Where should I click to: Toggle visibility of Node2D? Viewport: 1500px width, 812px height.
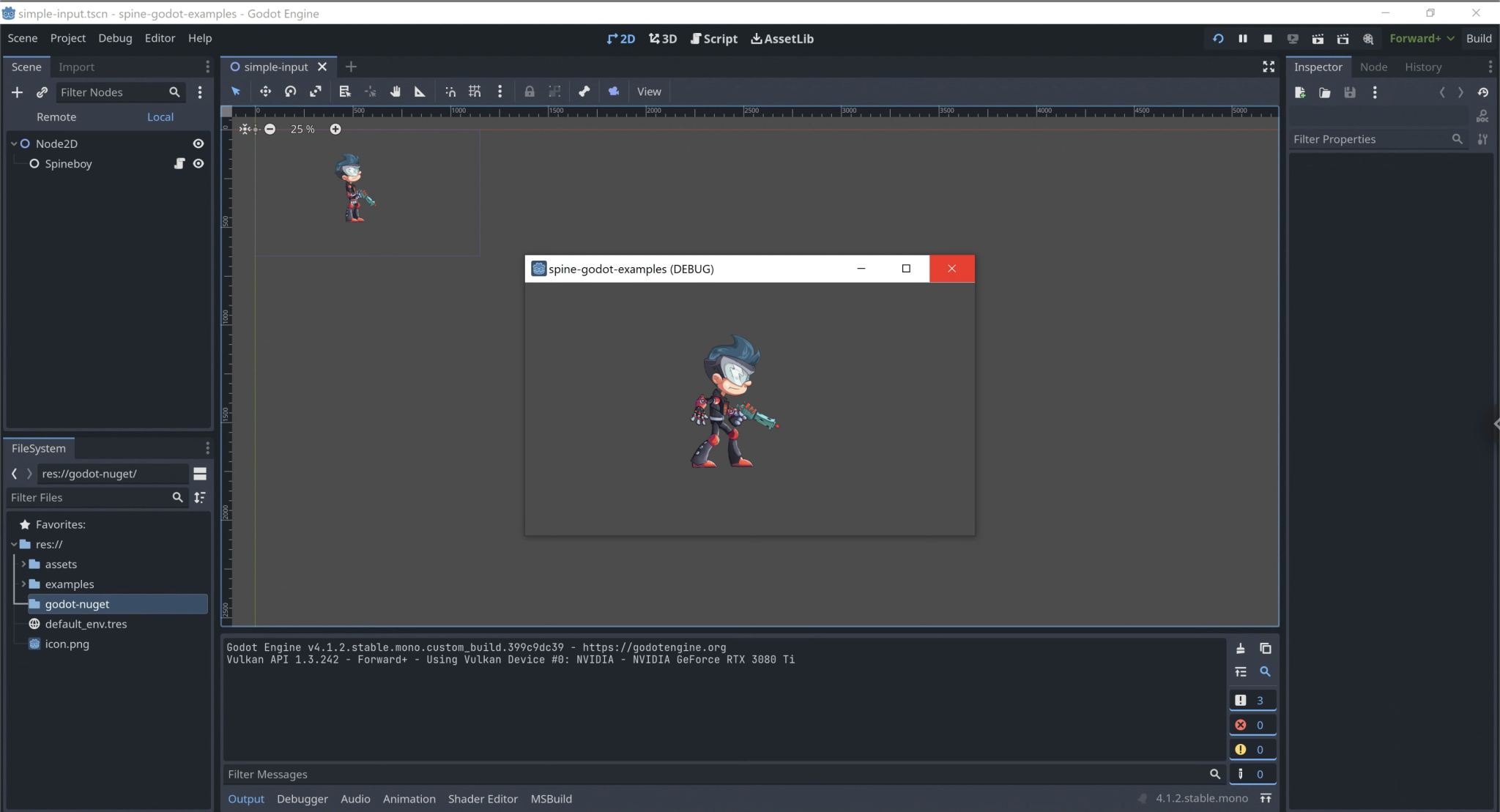click(198, 144)
